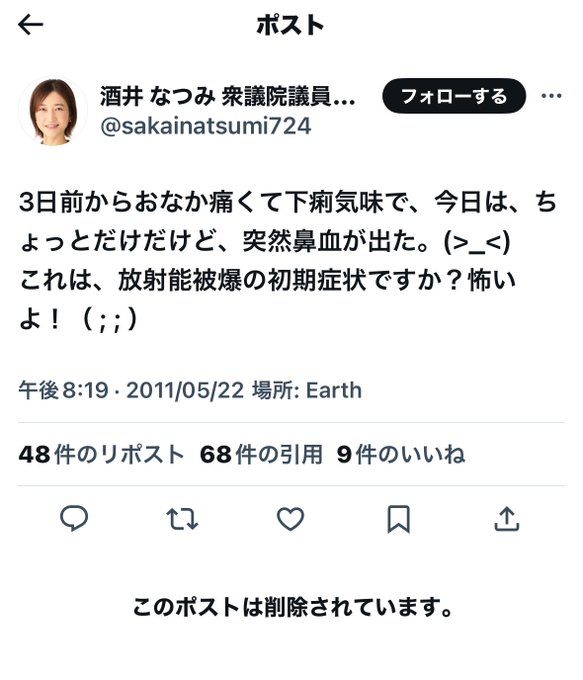Click the 午後8:19 post time
The height and width of the screenshot is (680, 583).
(x=63, y=390)
